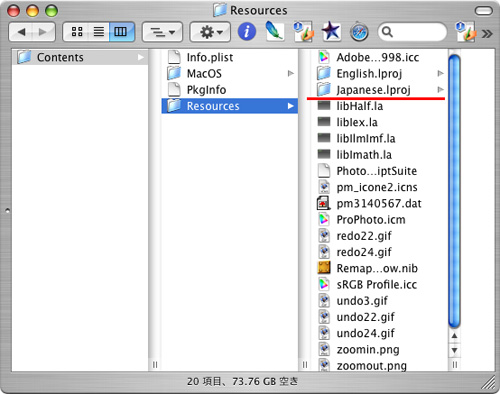
Task: Click the Contents row arrow
Action: (x=141, y=57)
